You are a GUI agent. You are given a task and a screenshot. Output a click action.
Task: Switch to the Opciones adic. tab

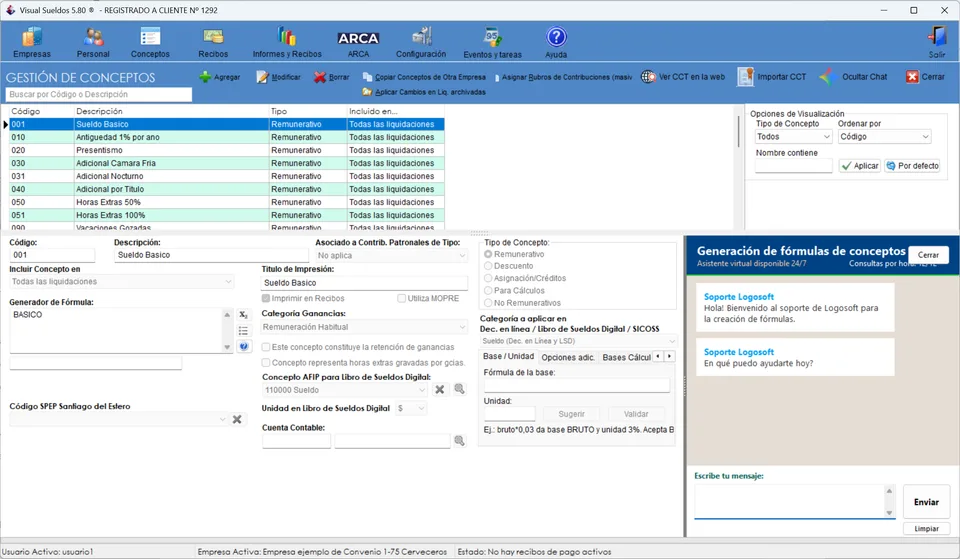coord(568,357)
